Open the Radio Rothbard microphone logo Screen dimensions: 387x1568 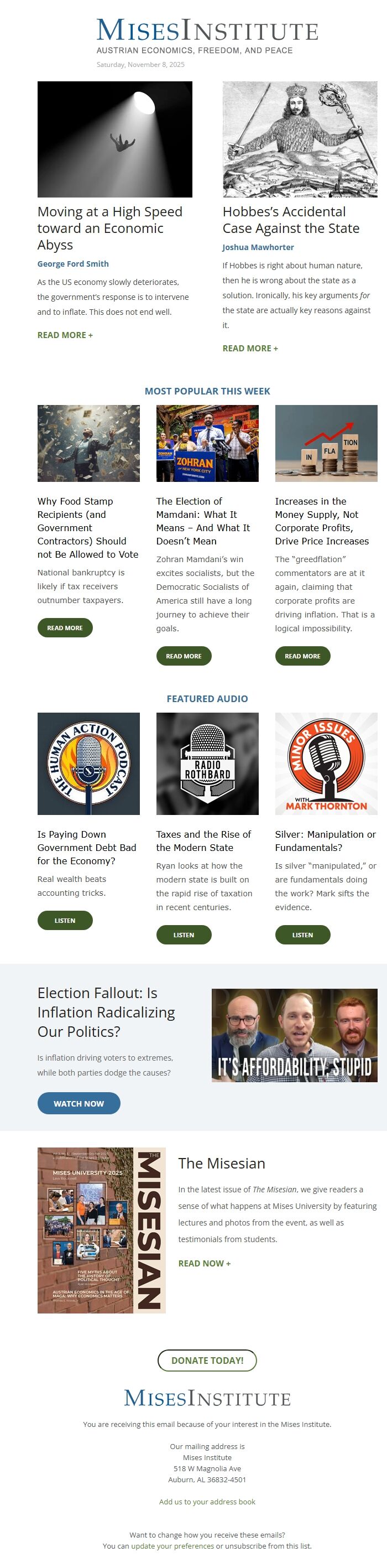[x=207, y=764]
